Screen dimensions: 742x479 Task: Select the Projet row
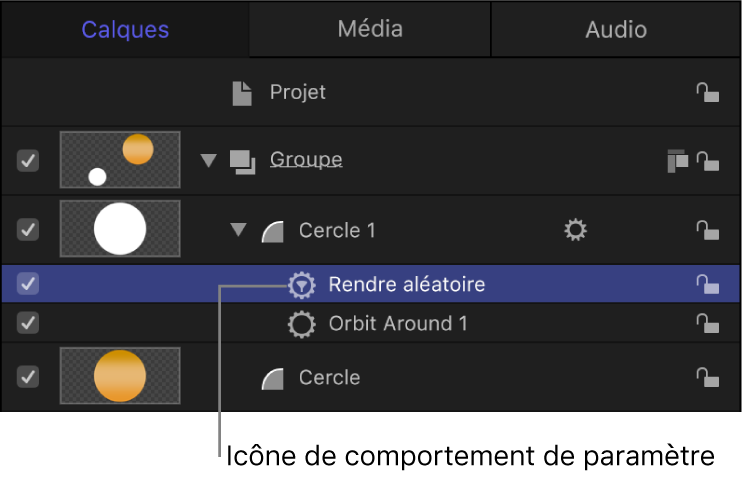tap(298, 93)
